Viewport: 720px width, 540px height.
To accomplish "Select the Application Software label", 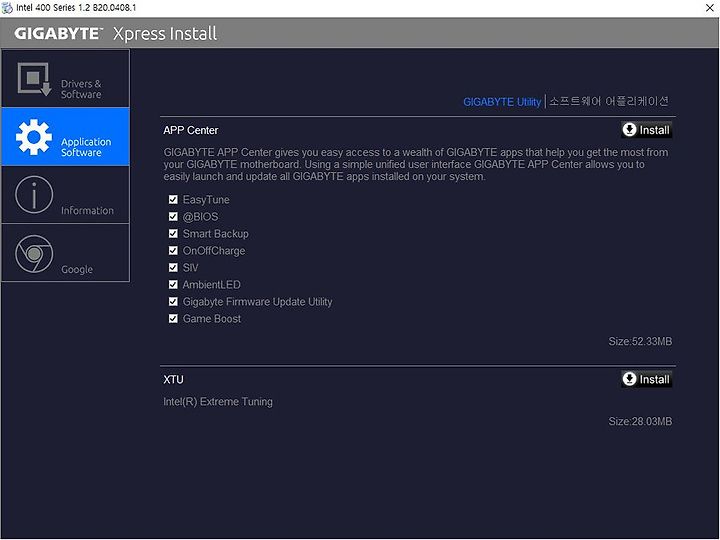I will coord(86,147).
